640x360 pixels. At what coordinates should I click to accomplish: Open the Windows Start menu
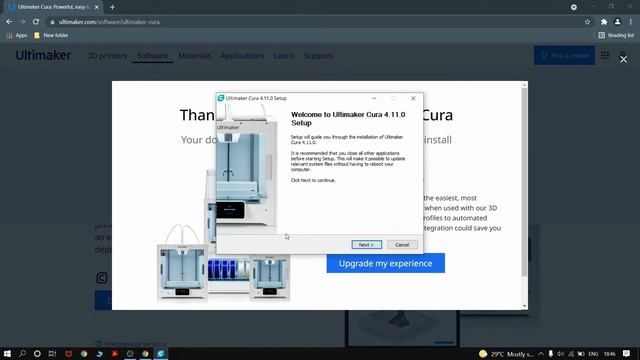click(x=7, y=353)
